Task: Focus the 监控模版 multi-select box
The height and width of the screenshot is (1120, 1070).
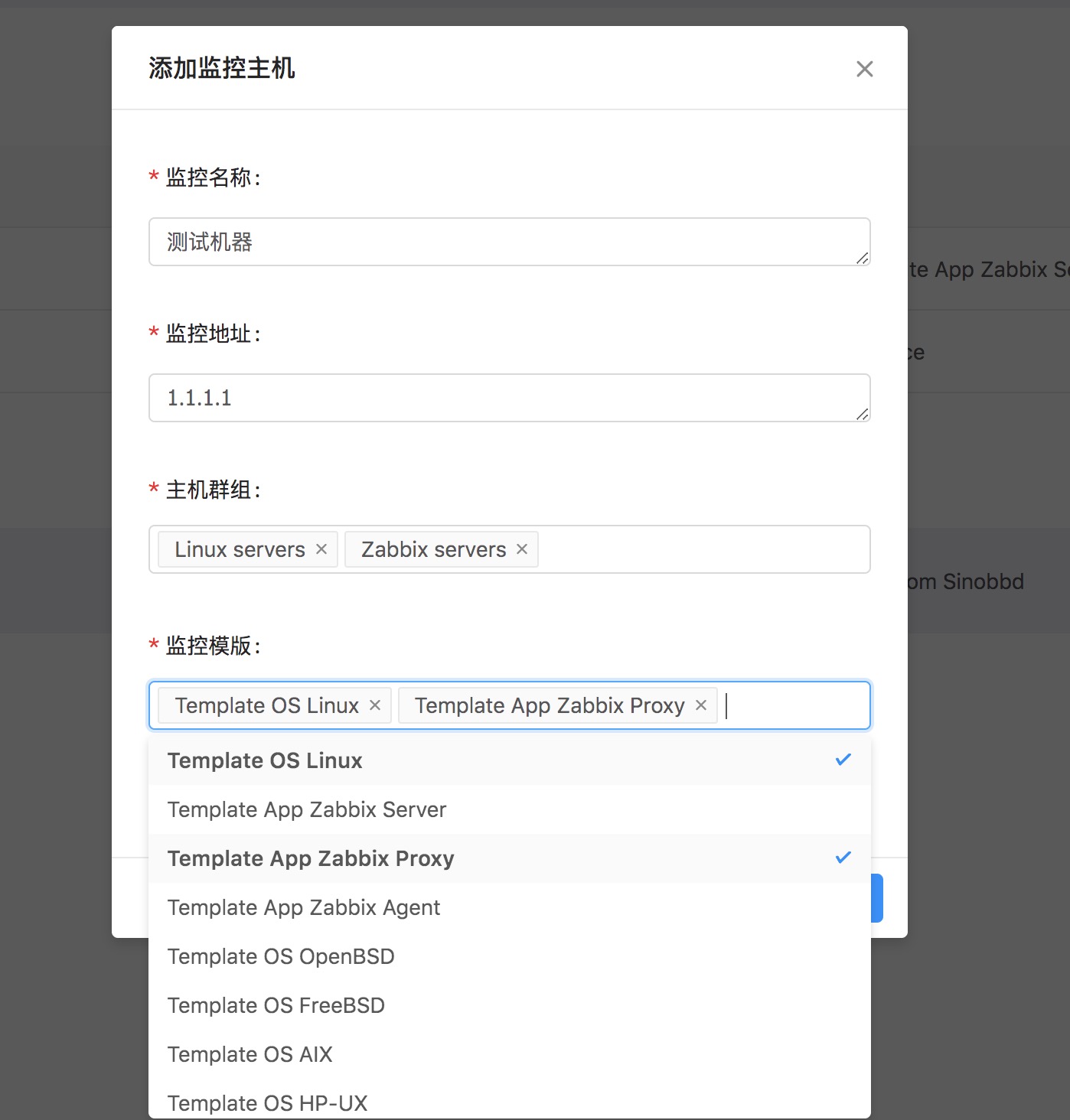Action: pyautogui.click(x=510, y=705)
